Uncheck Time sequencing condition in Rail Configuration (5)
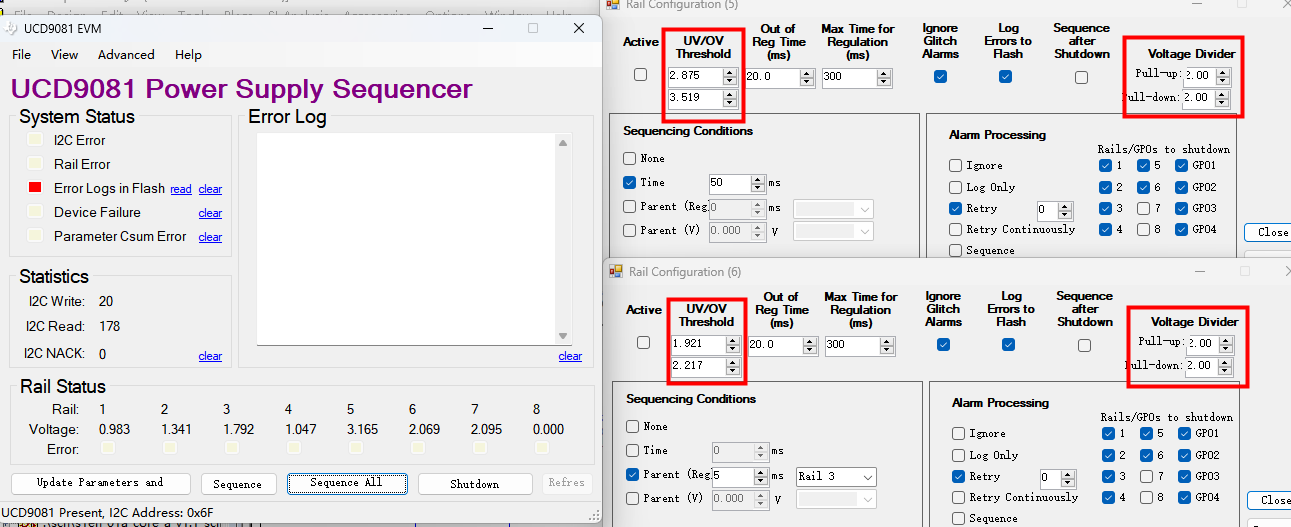Viewport: 1291px width, 527px height. click(629, 182)
